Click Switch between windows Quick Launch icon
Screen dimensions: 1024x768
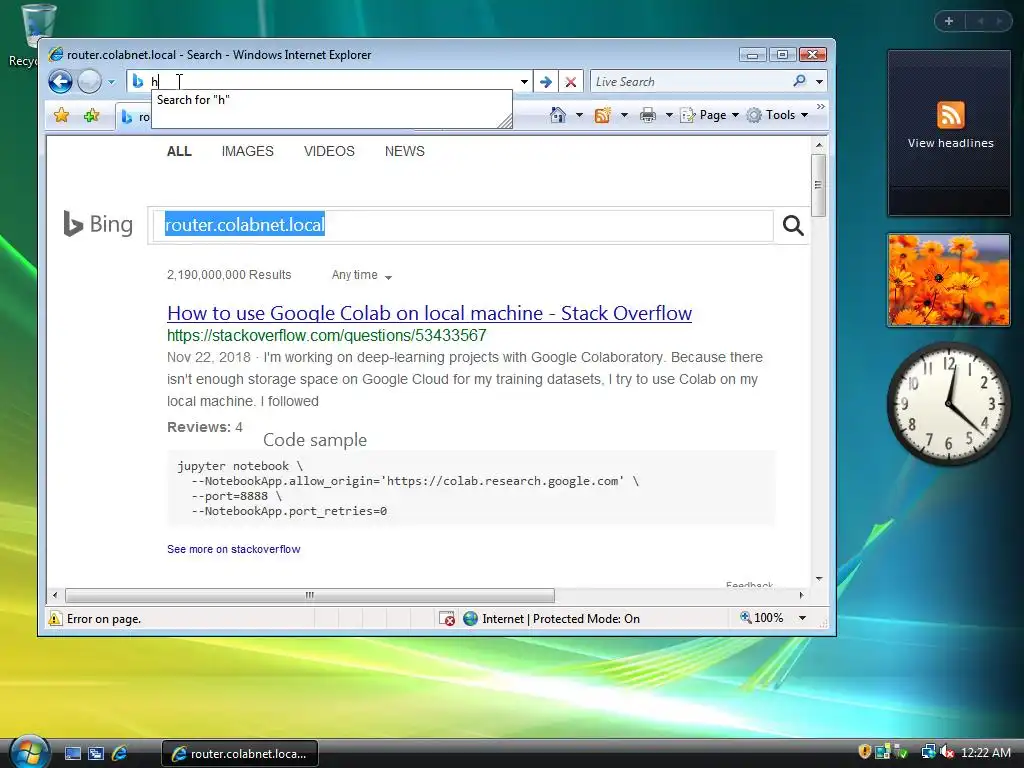(x=96, y=754)
